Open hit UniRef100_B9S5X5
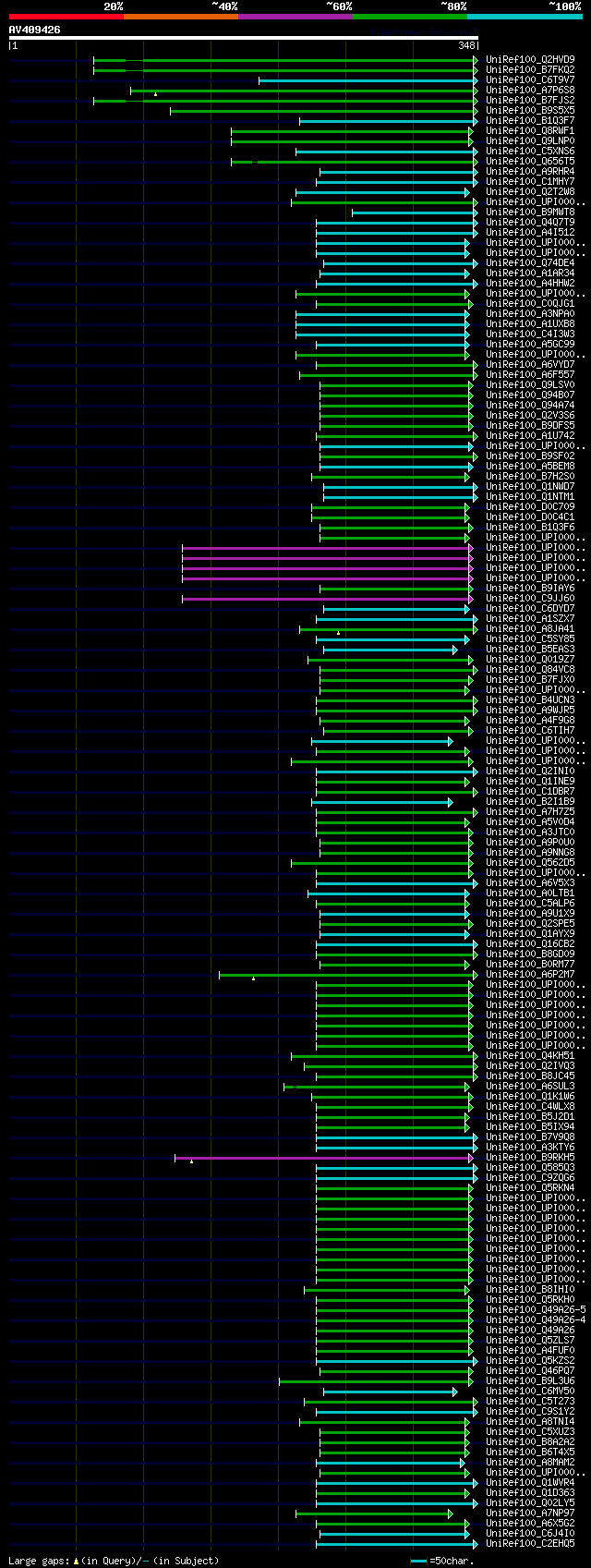 530,111
